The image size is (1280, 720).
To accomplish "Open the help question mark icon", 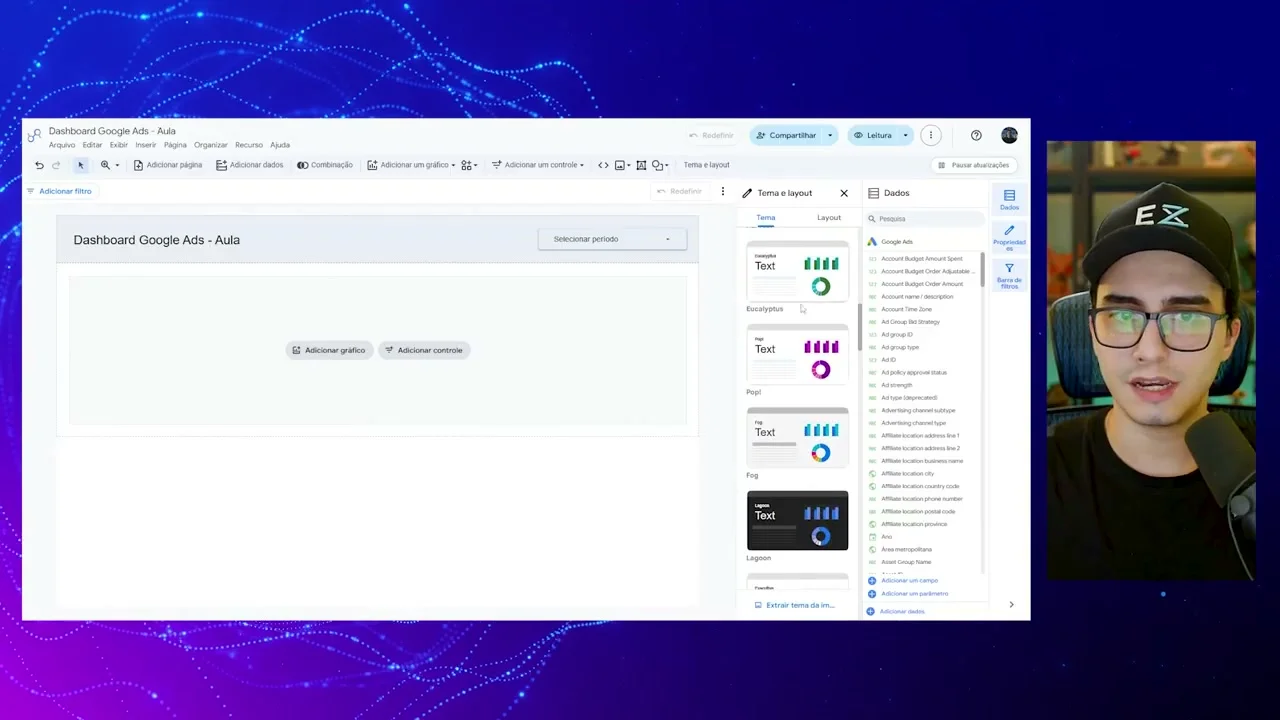I will click(976, 135).
